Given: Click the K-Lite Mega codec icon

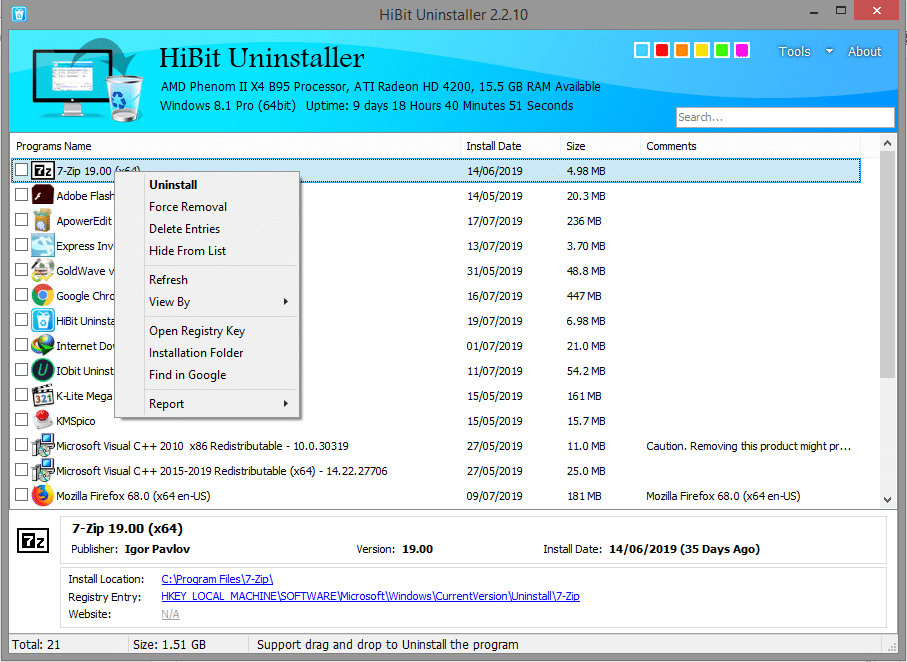Looking at the screenshot, I should (43, 395).
